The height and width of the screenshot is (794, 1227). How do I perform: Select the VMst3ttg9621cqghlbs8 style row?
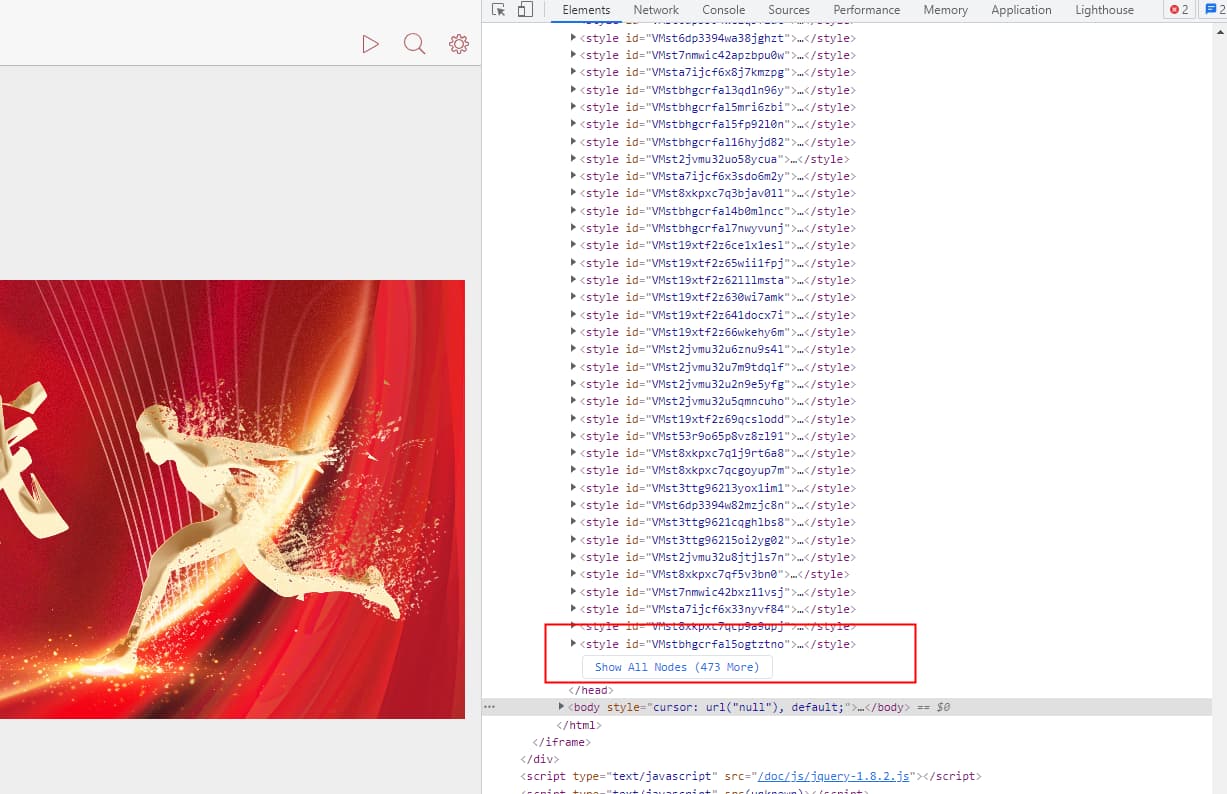pos(716,522)
